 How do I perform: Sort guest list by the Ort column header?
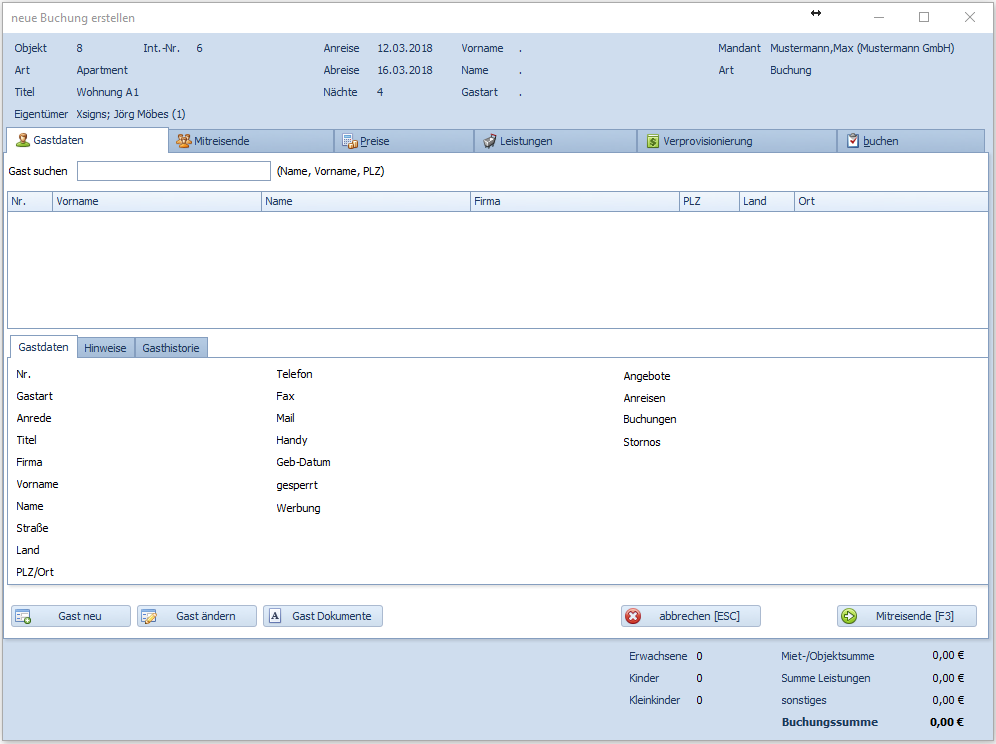(x=891, y=201)
